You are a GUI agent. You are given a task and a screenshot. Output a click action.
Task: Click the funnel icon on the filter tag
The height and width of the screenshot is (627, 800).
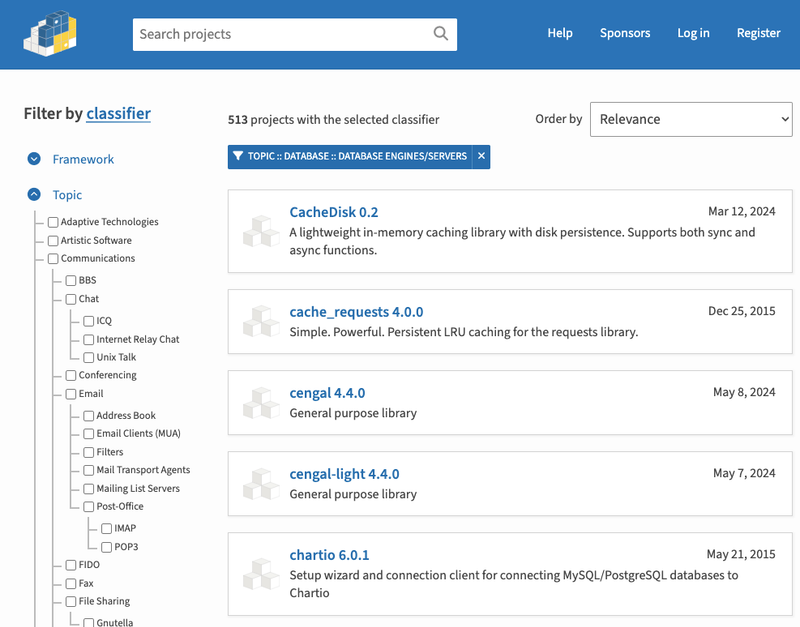tap(238, 156)
